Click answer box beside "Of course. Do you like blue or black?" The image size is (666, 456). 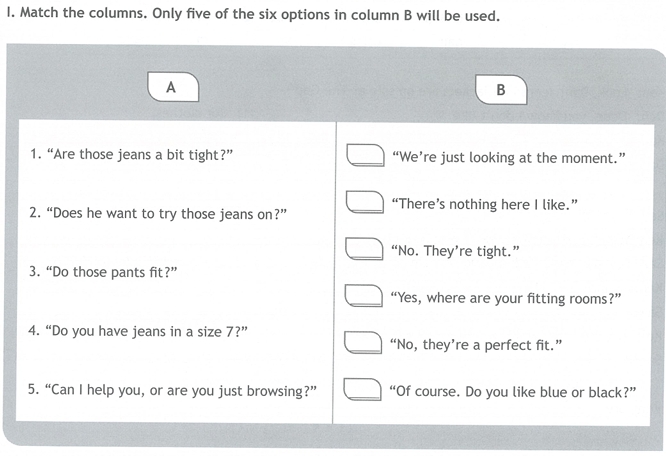coord(362,389)
